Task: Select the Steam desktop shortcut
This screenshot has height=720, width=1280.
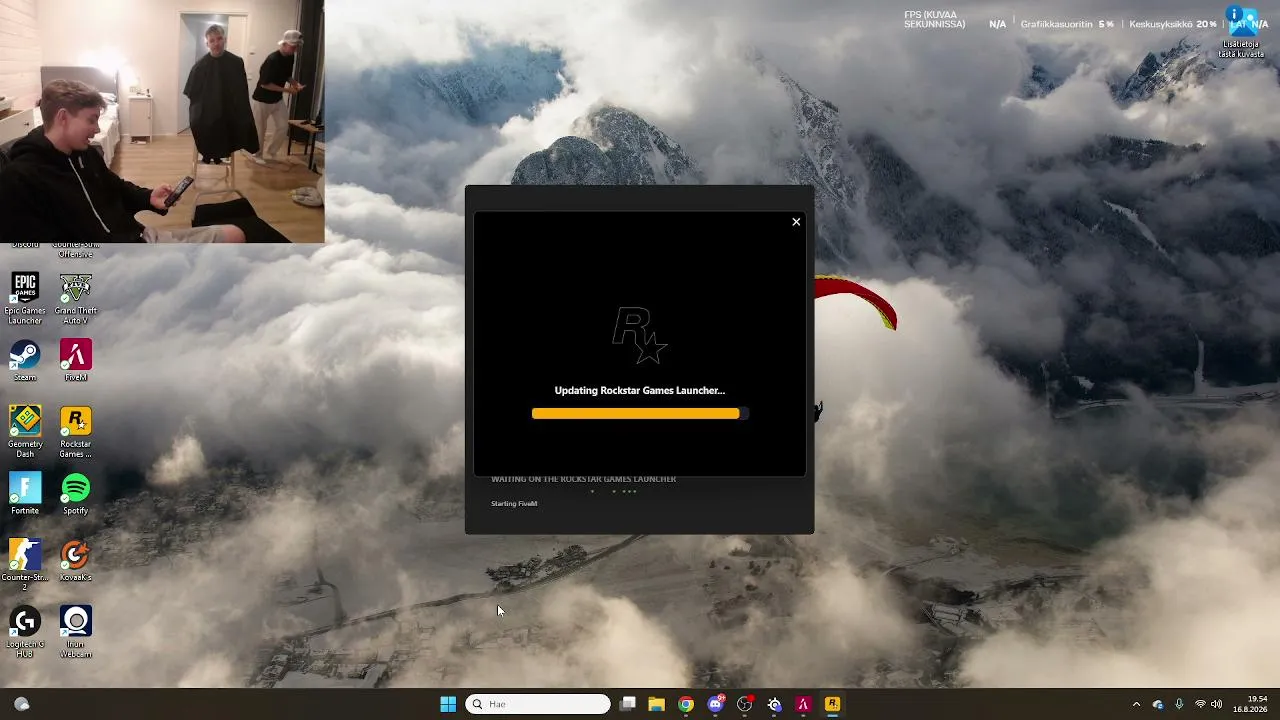Action: (25, 361)
